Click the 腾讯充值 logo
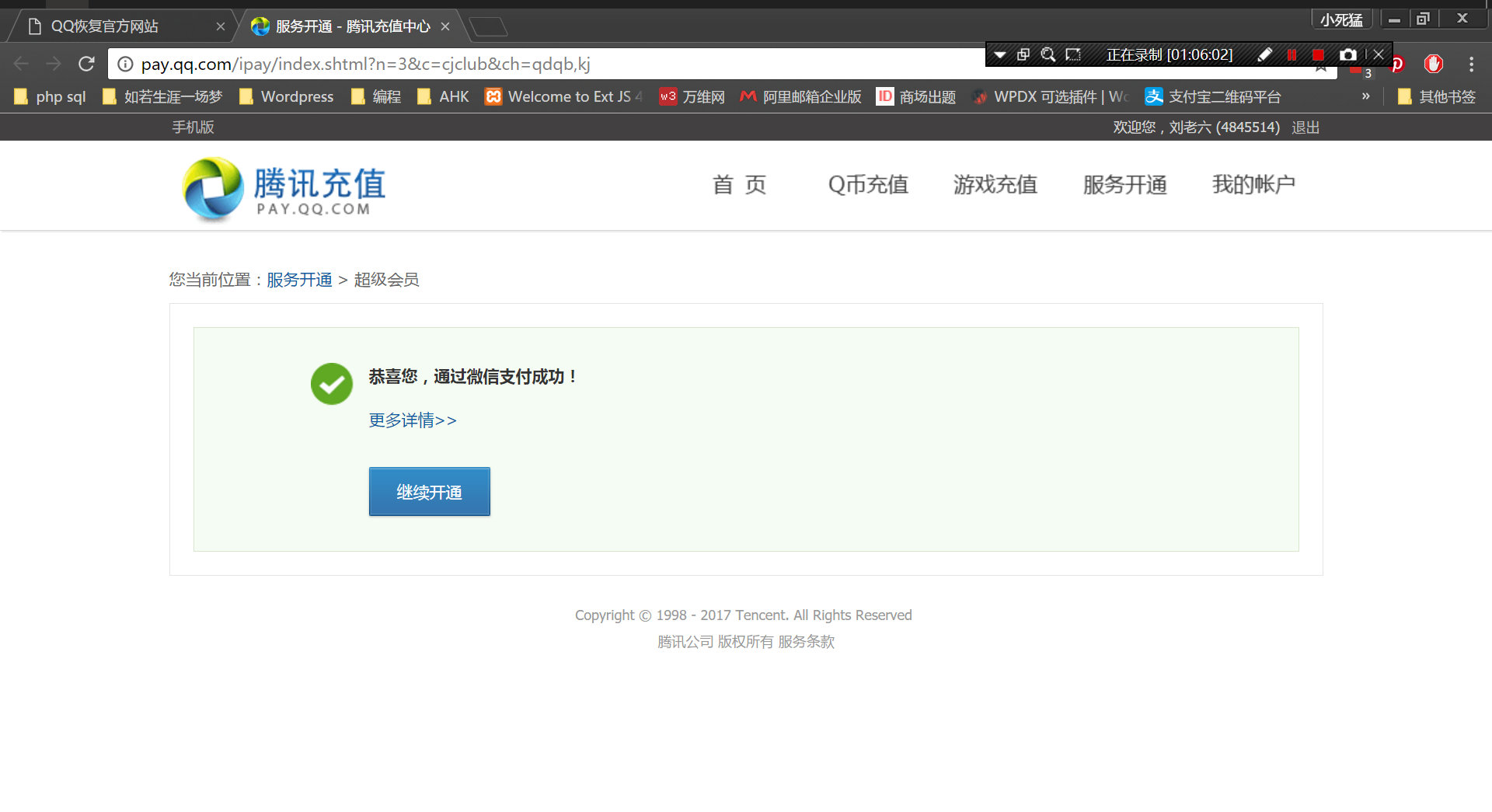The height and width of the screenshot is (812, 1492). click(284, 188)
